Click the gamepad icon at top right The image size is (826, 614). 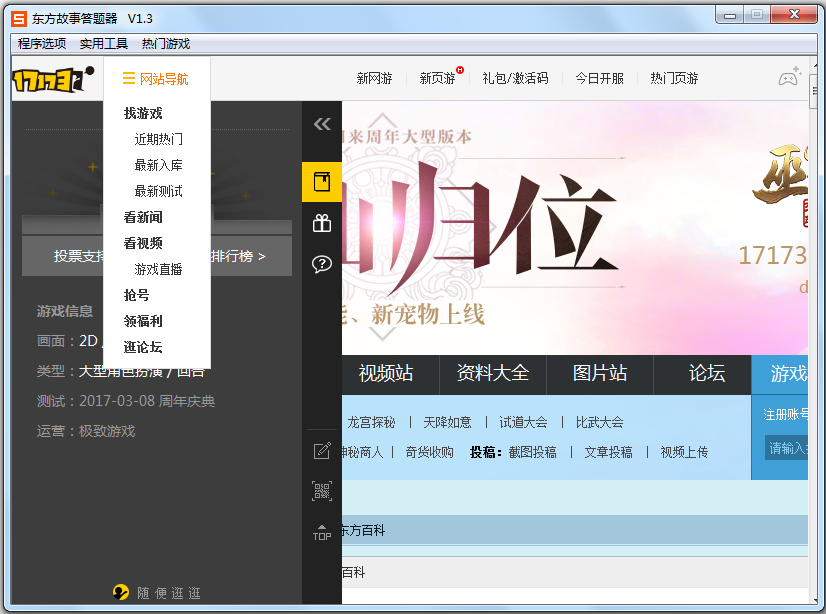(x=789, y=78)
